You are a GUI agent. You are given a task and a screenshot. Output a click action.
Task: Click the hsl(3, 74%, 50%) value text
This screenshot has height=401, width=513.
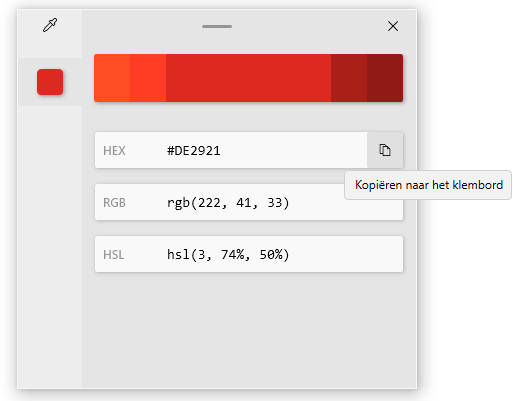[x=228, y=255]
